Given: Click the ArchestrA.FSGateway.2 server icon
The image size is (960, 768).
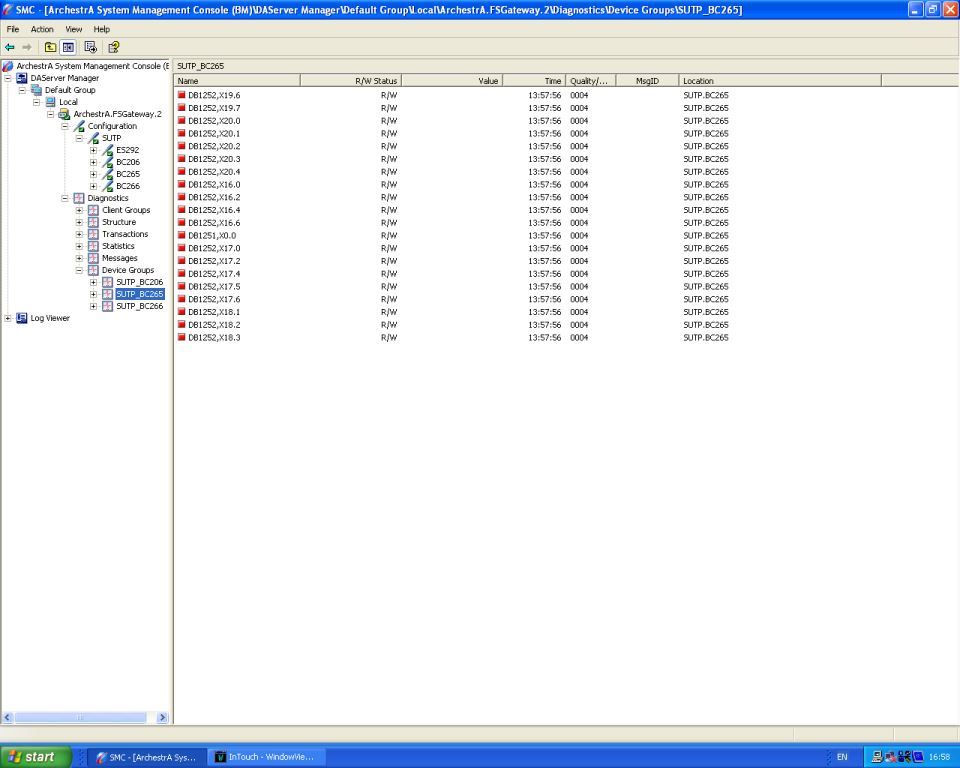Looking at the screenshot, I should (64, 114).
